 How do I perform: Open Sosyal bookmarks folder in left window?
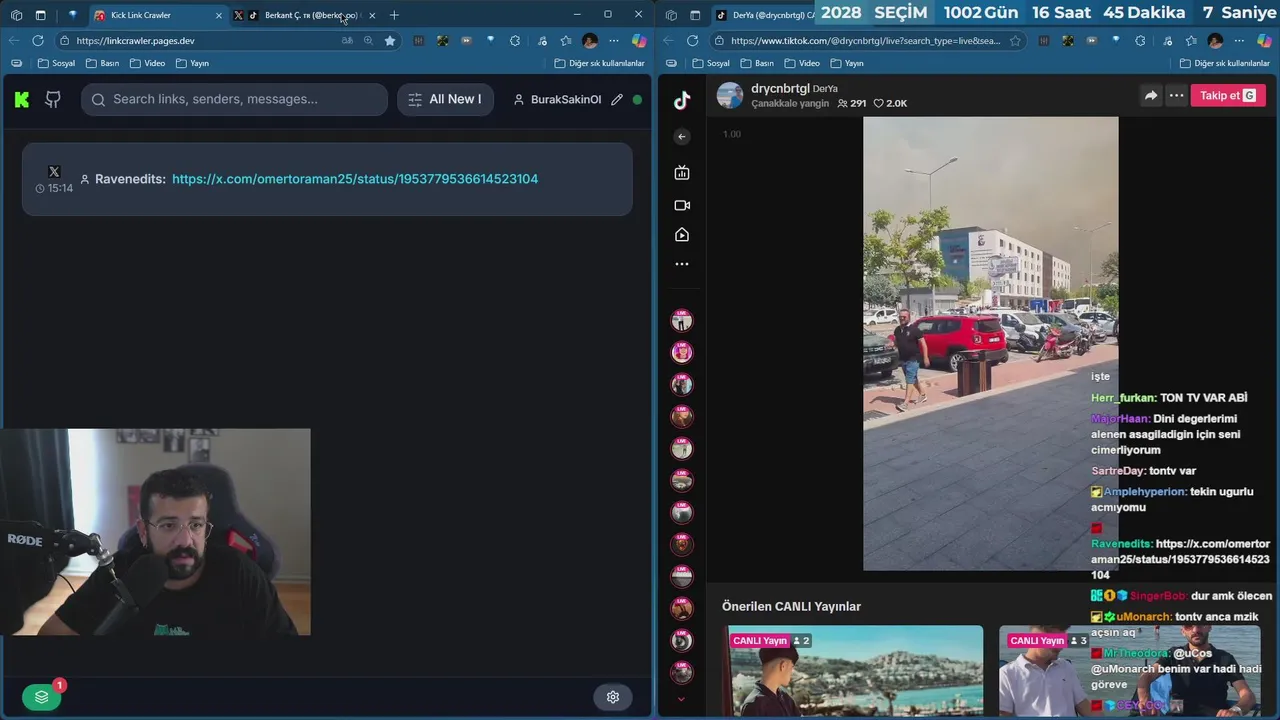[56, 63]
